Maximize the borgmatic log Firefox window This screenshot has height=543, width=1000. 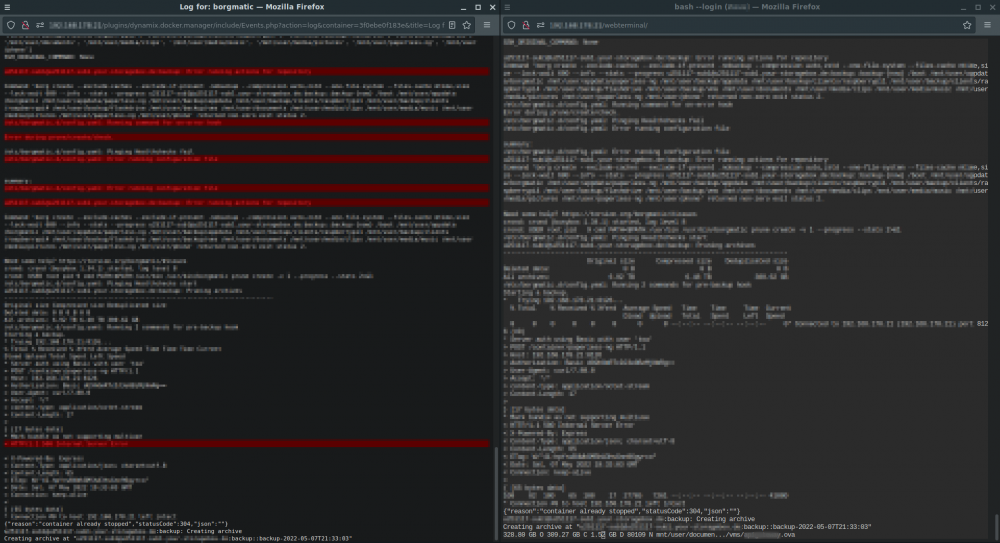coord(478,7)
